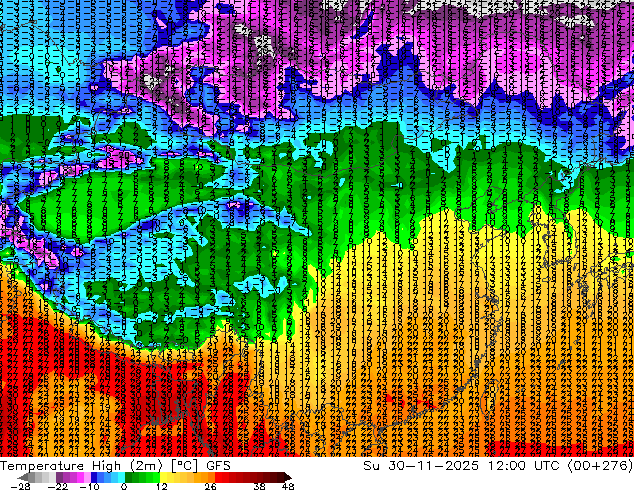Click the yellow swatch in the color bar

click(163, 477)
